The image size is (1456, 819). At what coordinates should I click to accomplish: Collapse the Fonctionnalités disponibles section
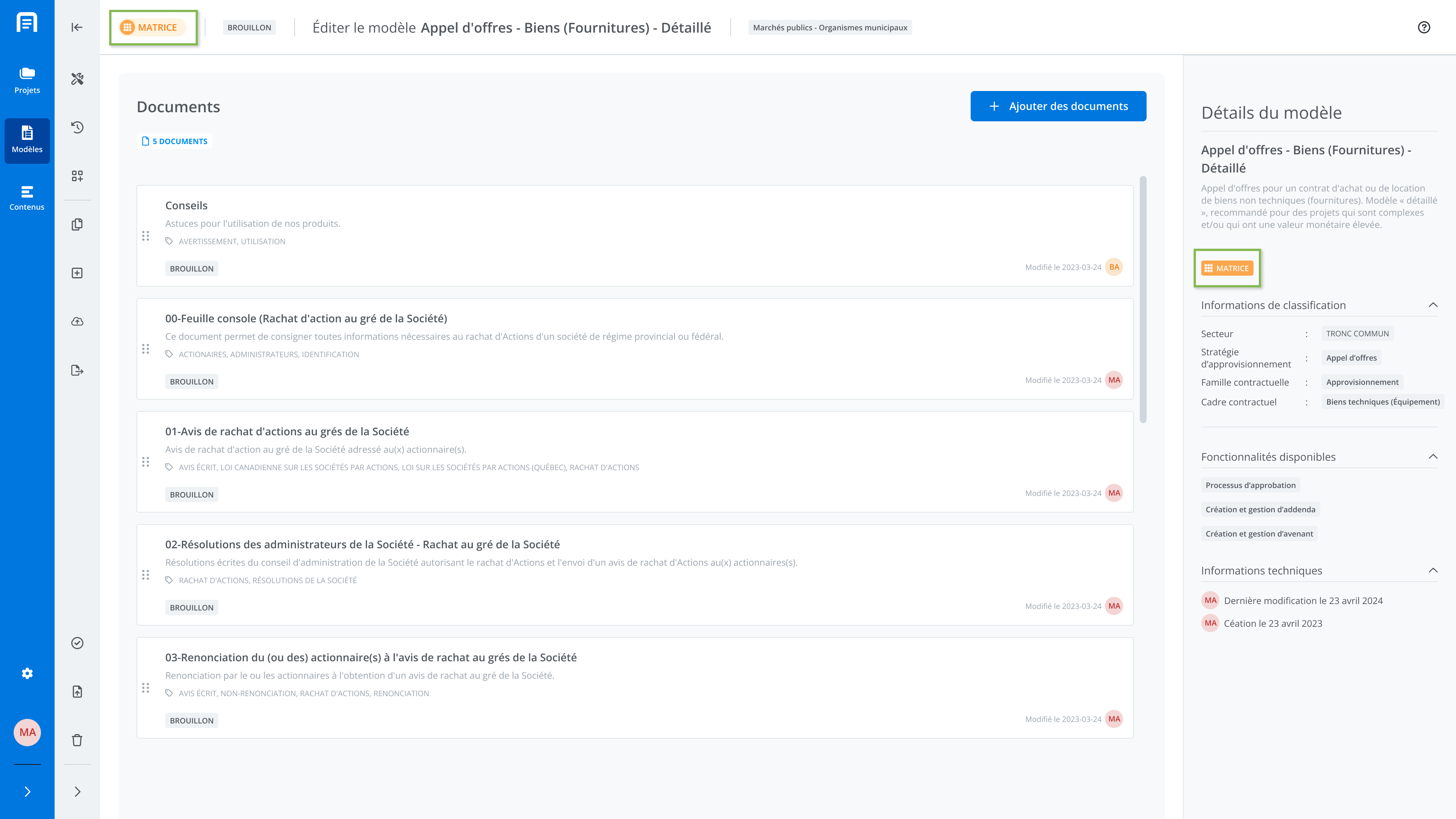[1433, 457]
